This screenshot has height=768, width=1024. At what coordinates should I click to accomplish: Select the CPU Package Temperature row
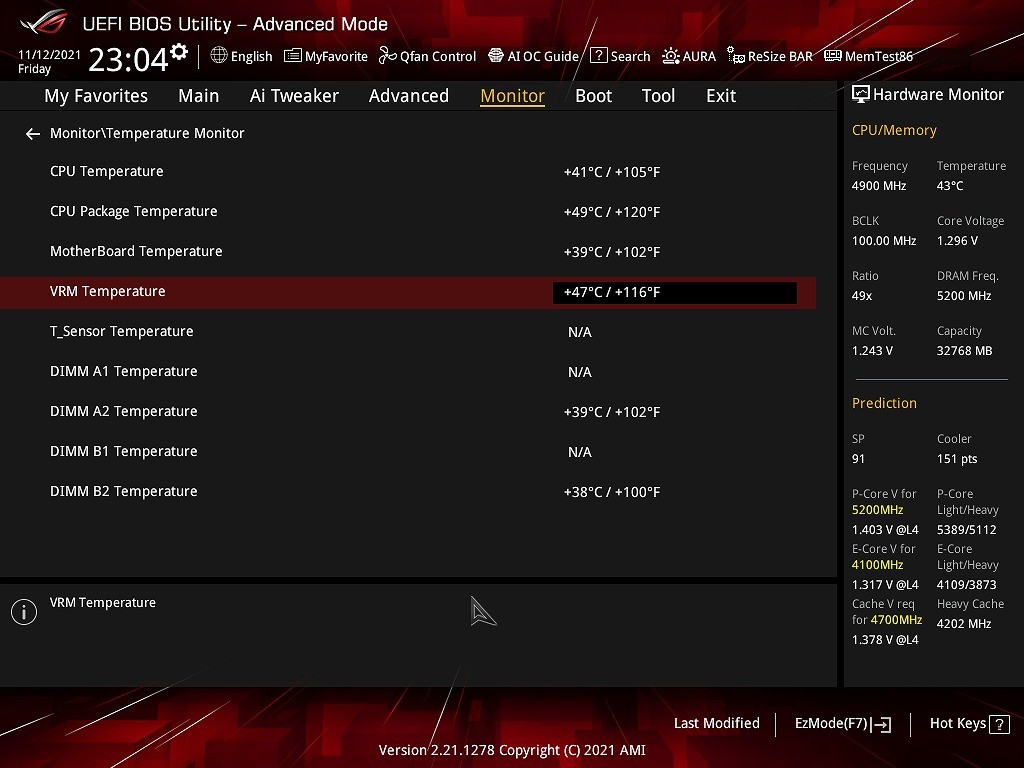[408, 212]
